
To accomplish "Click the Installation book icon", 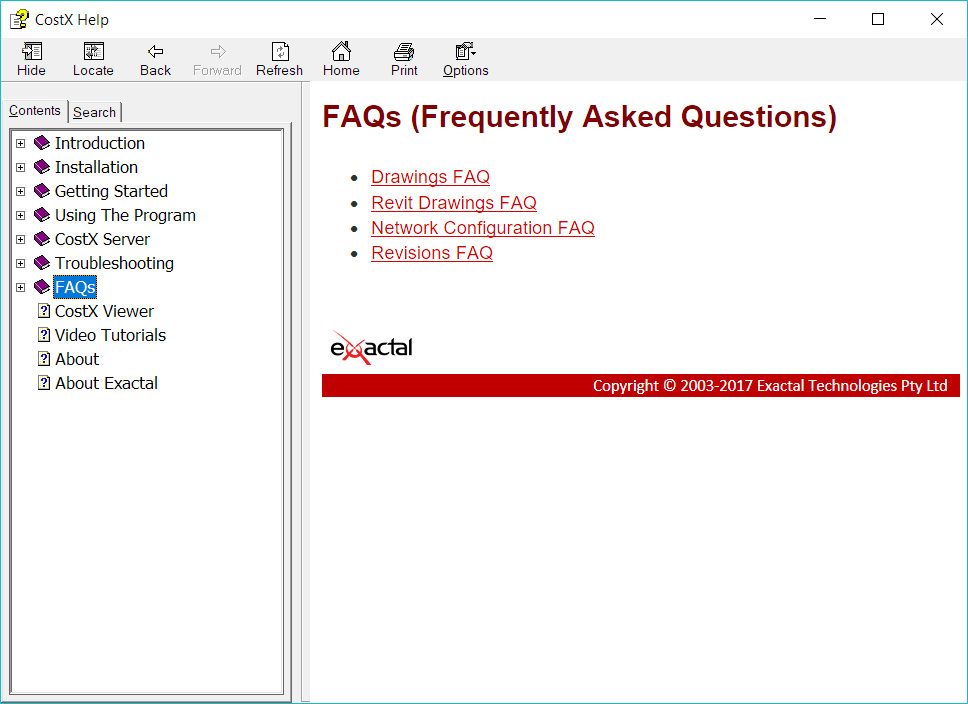I will (x=42, y=167).
